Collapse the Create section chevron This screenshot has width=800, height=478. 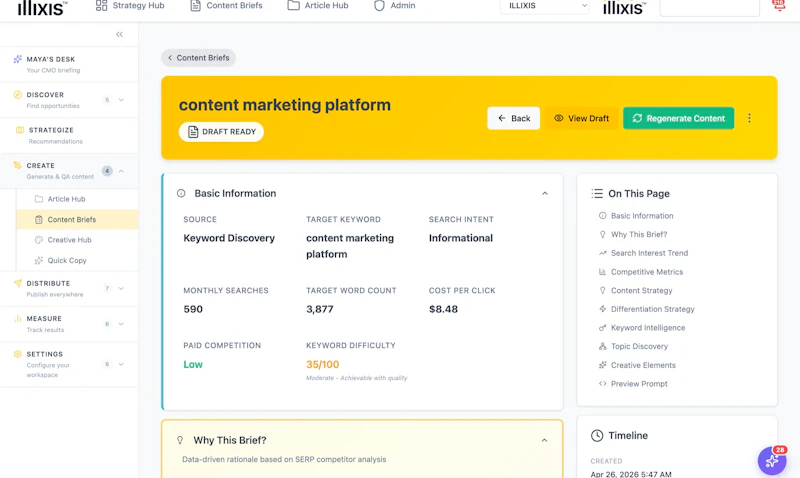coord(121,171)
